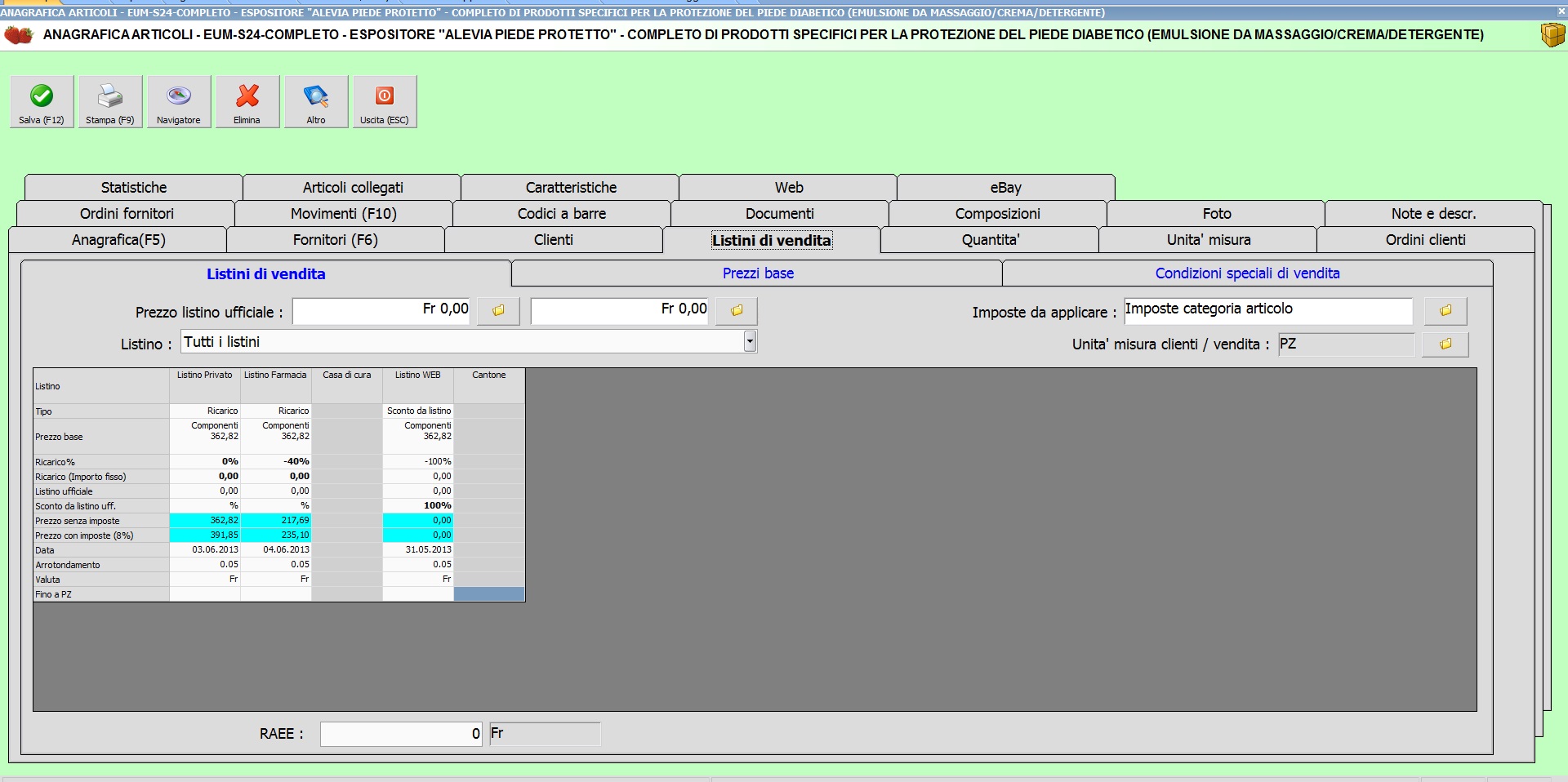1568x782 pixels.
Task: Click the folder icon beside the second official list price field
Action: click(x=737, y=311)
